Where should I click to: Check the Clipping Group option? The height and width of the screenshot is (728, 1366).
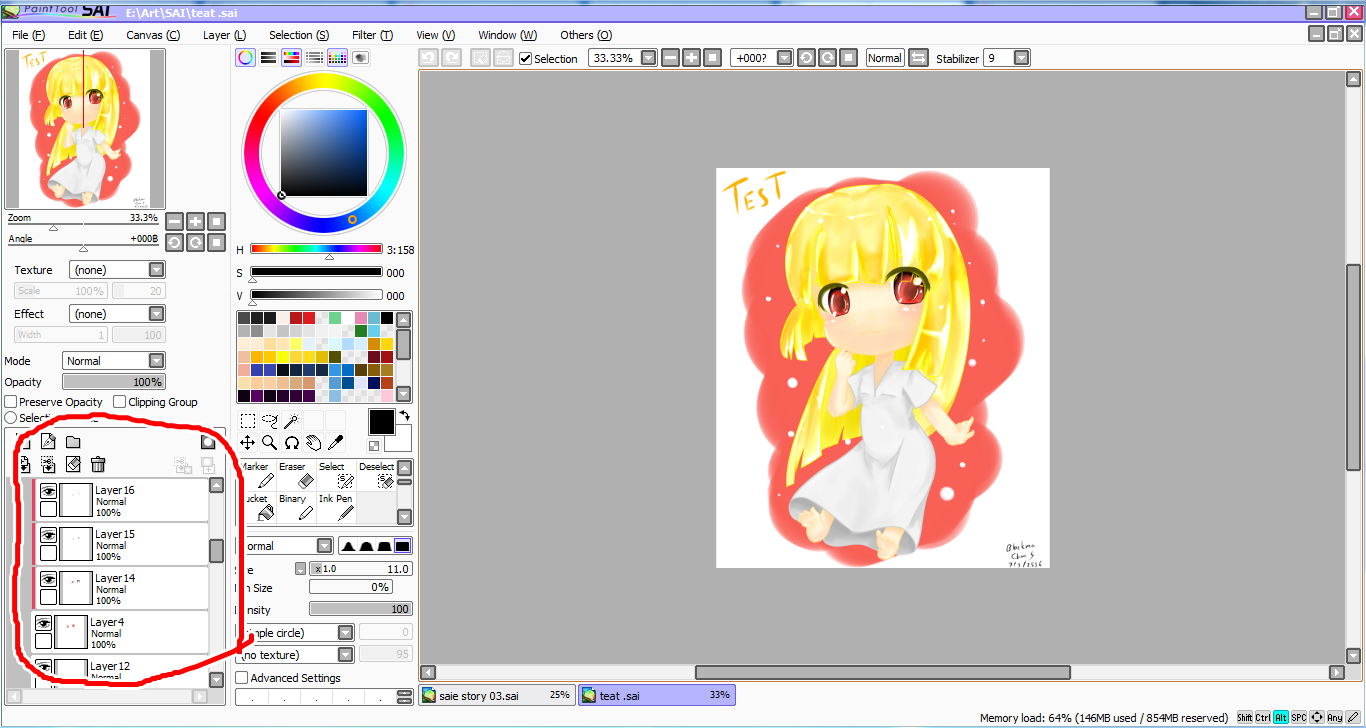tap(120, 402)
